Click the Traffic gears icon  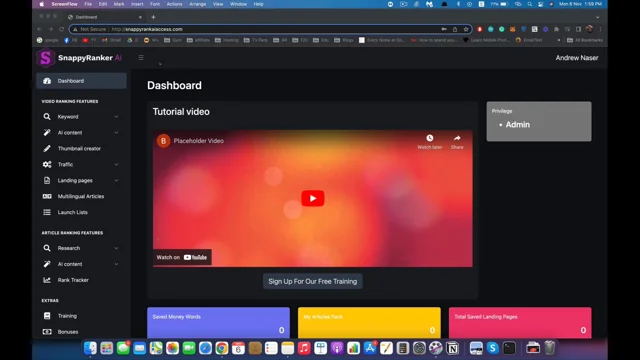(47, 164)
